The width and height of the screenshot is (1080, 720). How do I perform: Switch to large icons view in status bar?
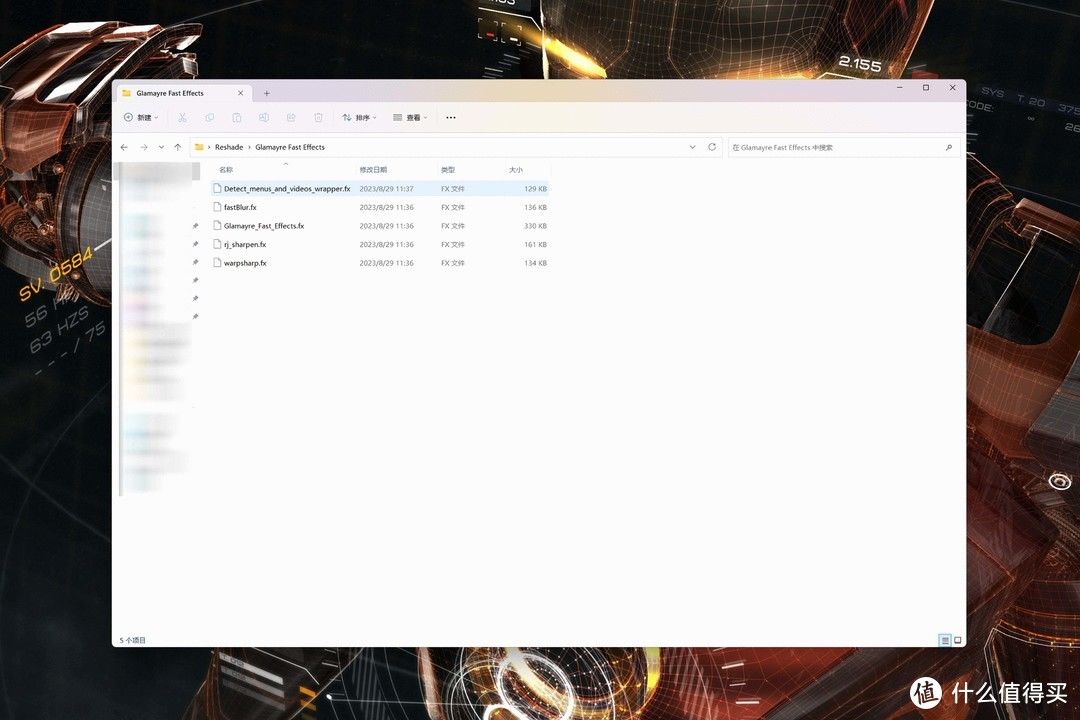pyautogui.click(x=957, y=640)
